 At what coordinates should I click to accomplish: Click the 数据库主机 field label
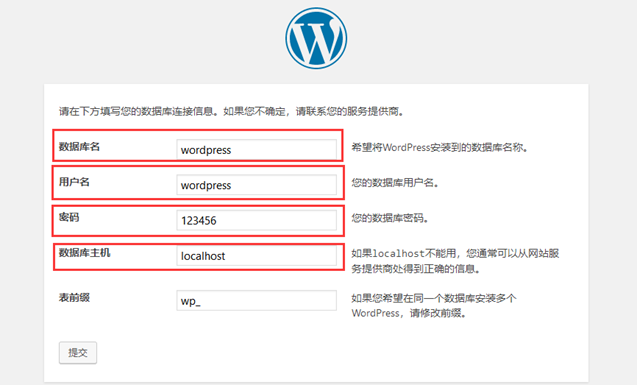pos(84,253)
